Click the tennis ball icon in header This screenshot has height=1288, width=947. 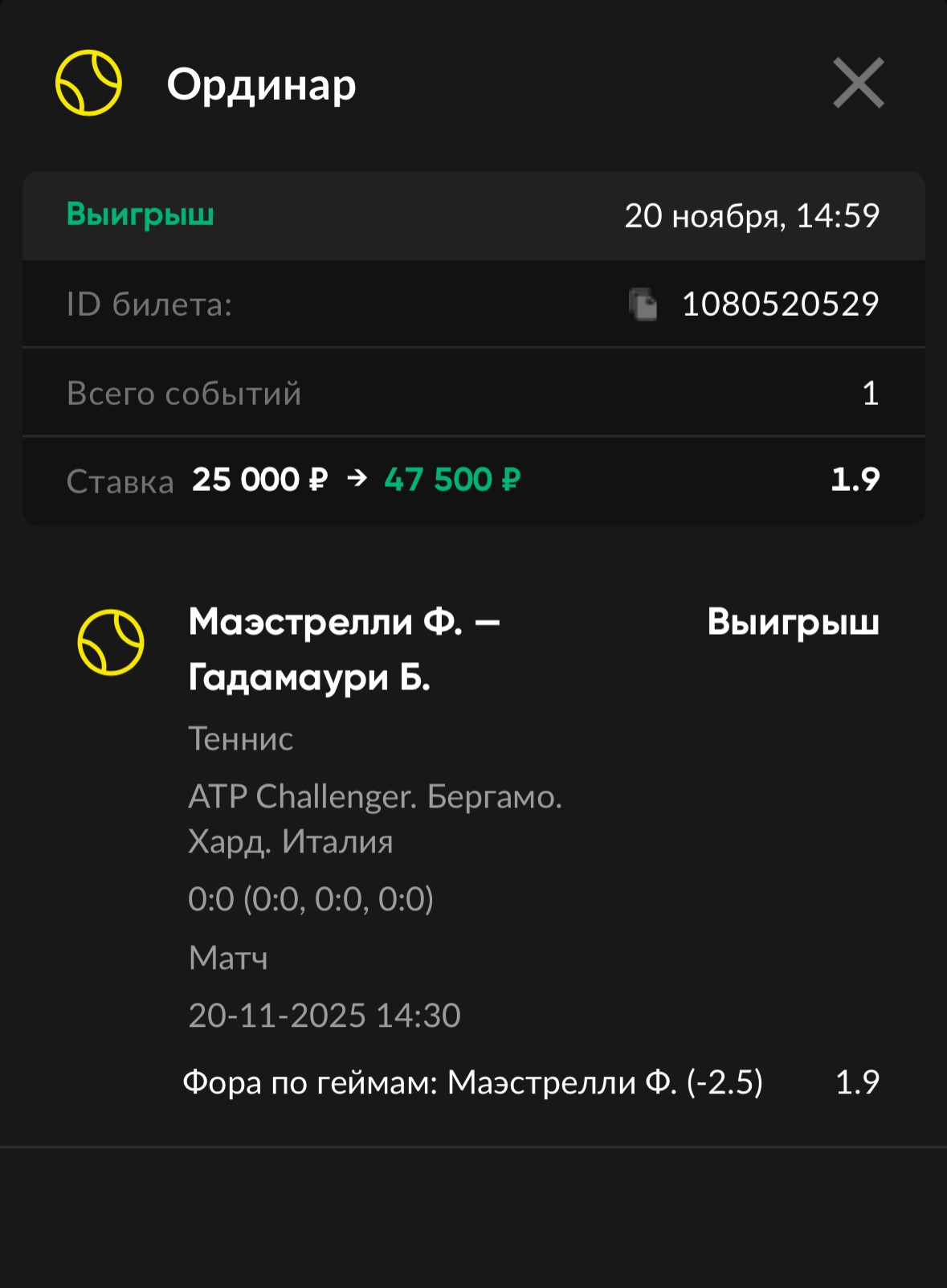click(88, 83)
